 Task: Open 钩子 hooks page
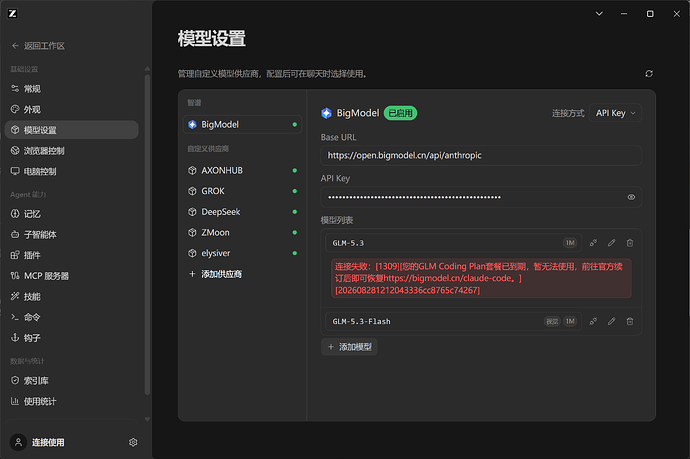click(x=71, y=338)
